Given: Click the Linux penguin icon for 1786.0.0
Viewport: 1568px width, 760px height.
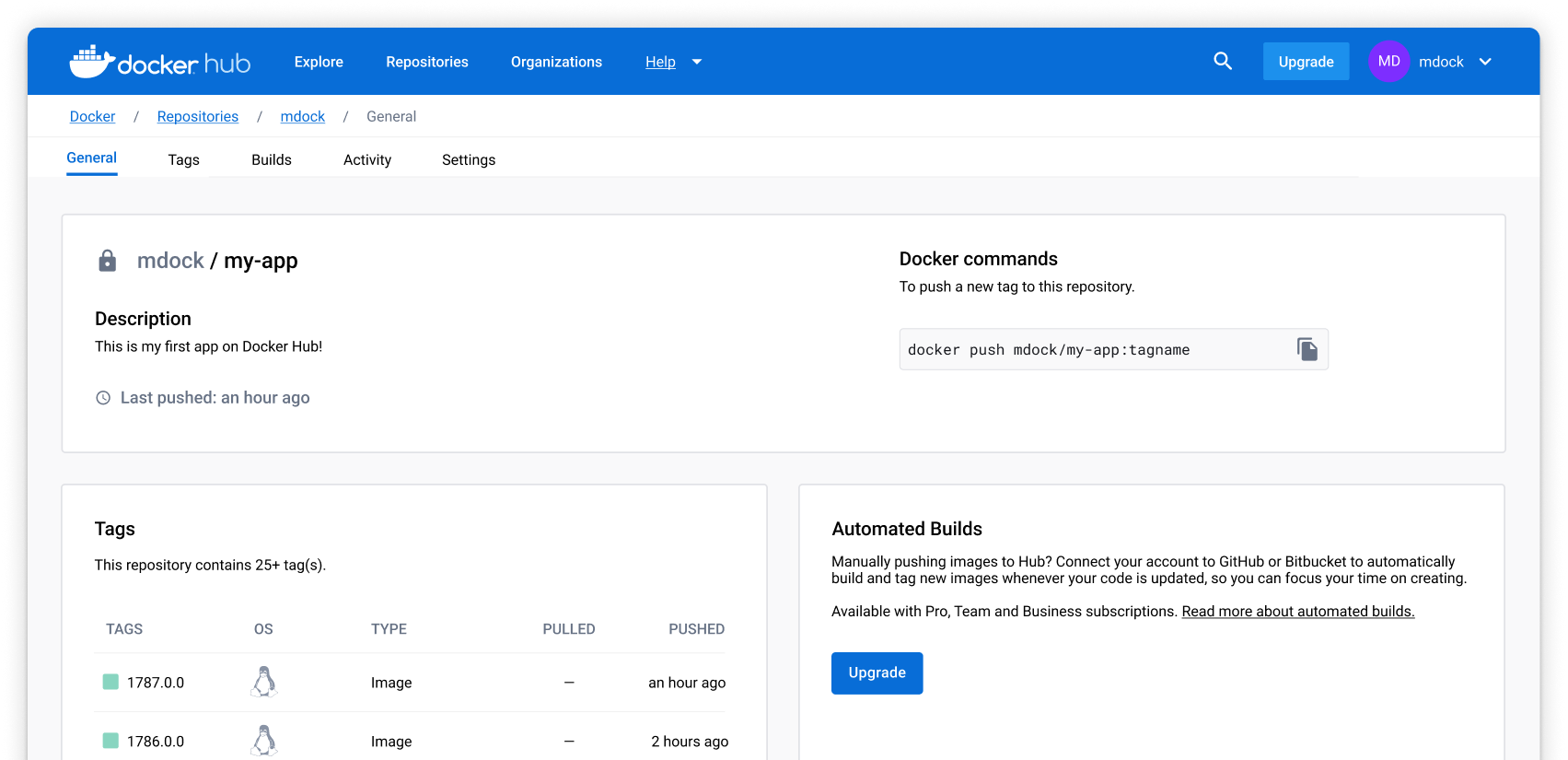Looking at the screenshot, I should pyautogui.click(x=264, y=741).
